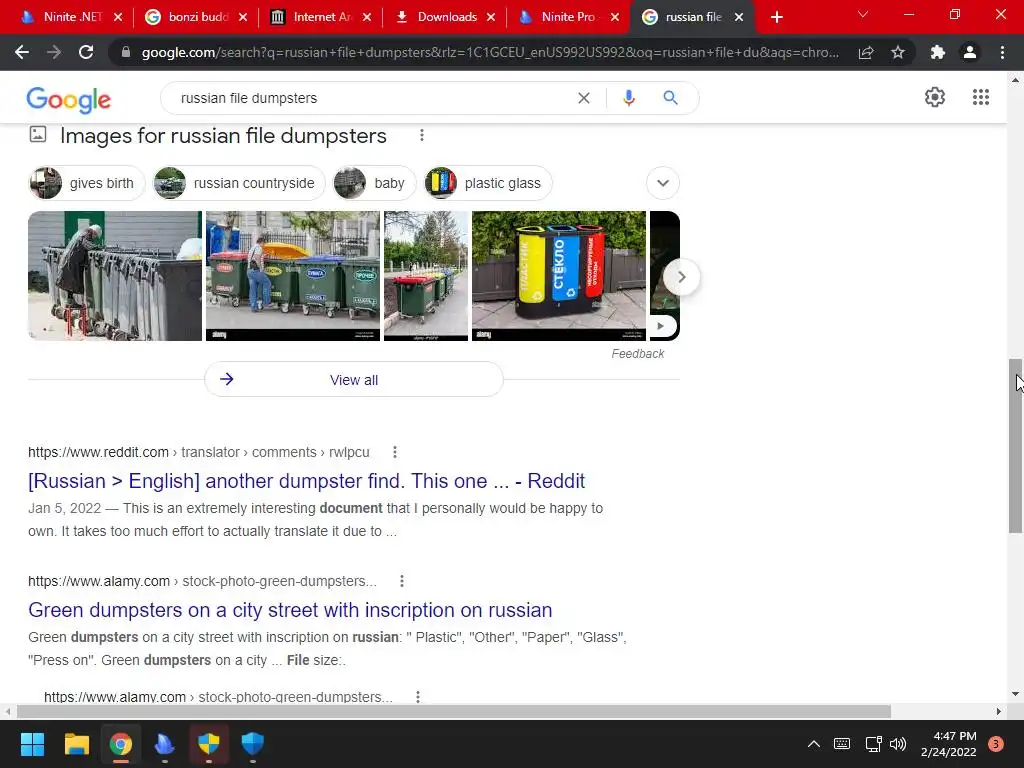Click View all images button

(x=354, y=379)
